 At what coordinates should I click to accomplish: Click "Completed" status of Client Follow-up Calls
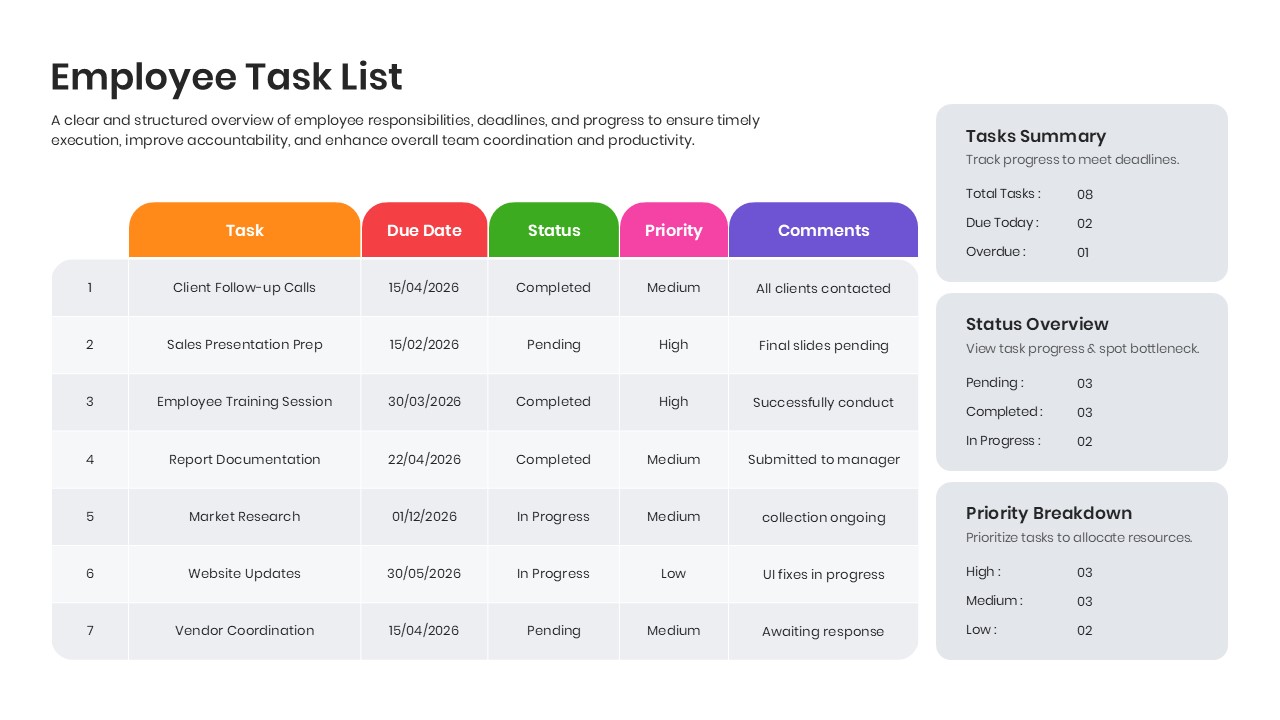553,288
